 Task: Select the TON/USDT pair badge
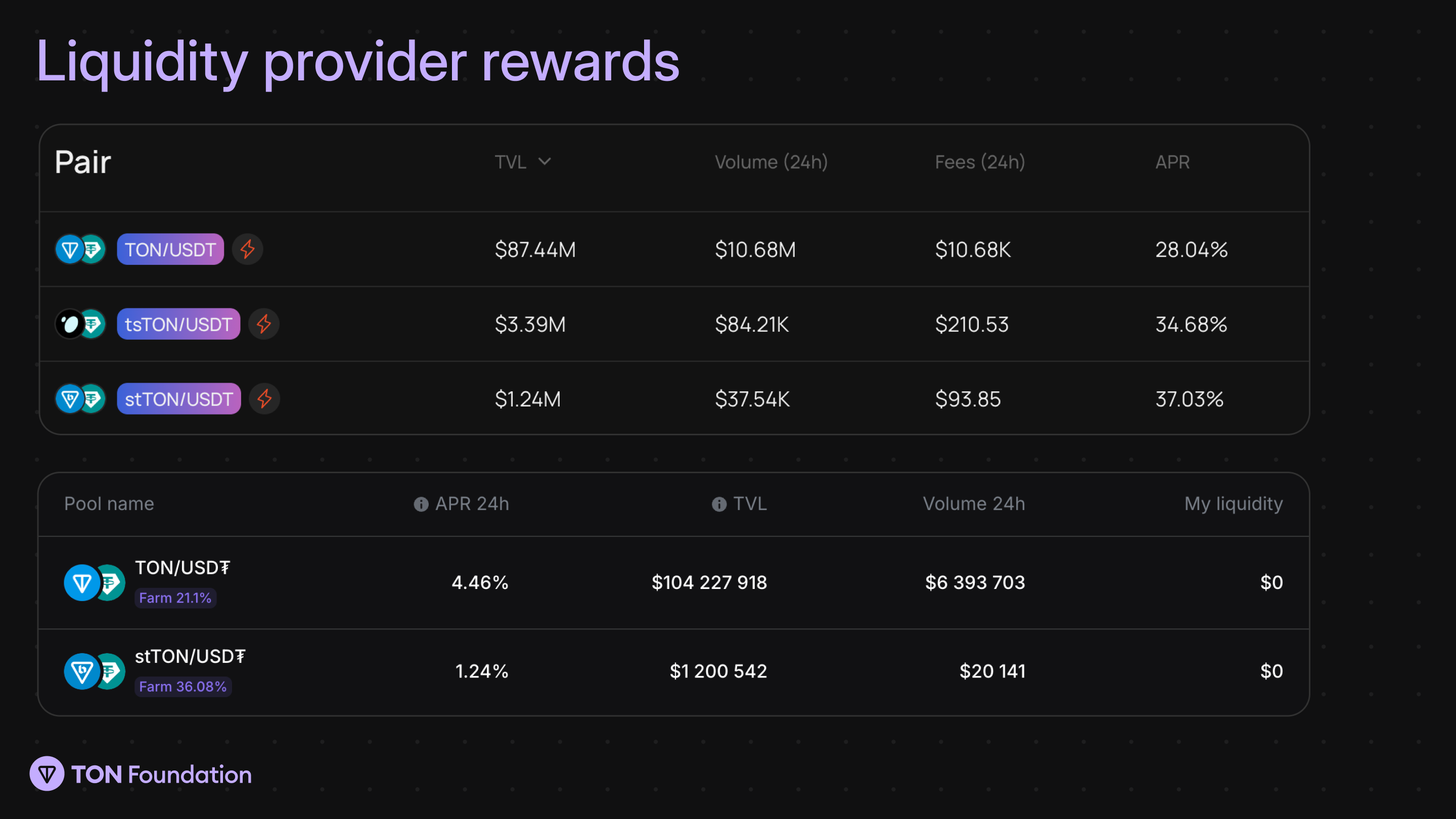(170, 249)
